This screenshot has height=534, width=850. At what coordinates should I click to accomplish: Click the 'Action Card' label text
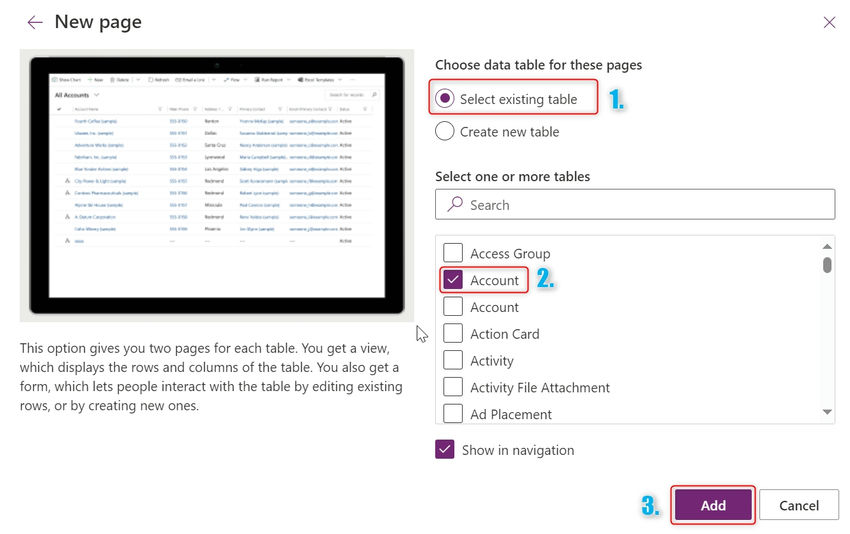pyautogui.click(x=505, y=334)
